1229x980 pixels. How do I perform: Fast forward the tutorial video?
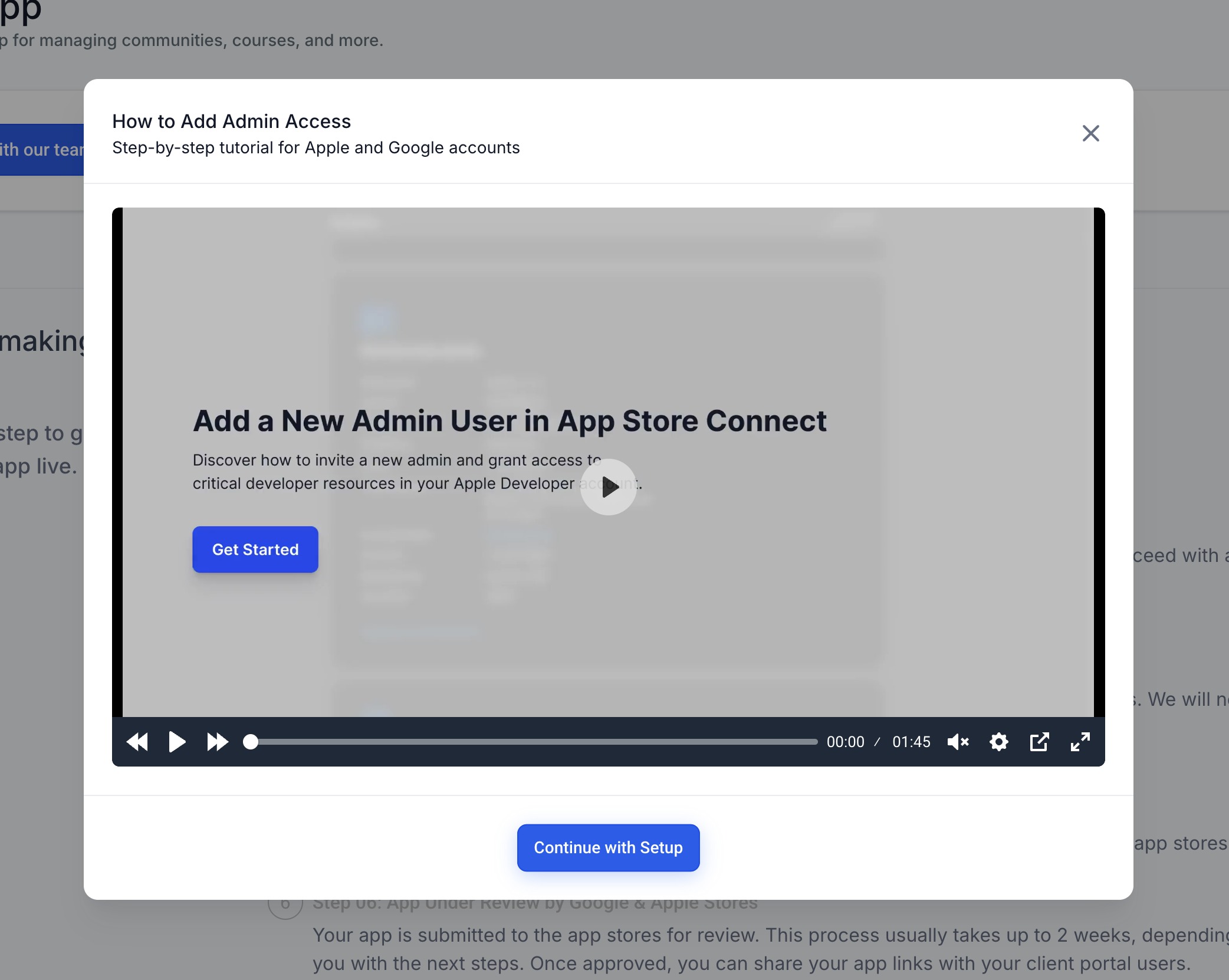tap(218, 742)
